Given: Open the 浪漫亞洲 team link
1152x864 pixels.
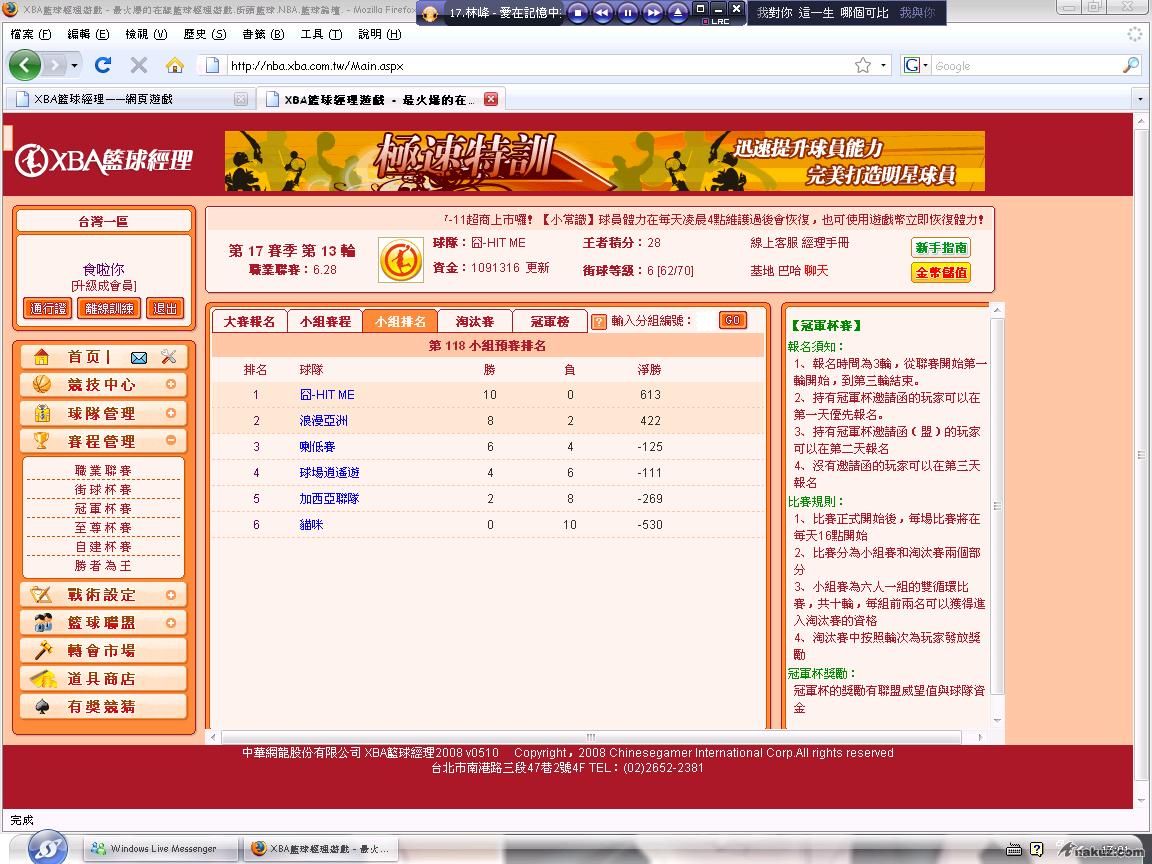Looking at the screenshot, I should coord(323,421).
